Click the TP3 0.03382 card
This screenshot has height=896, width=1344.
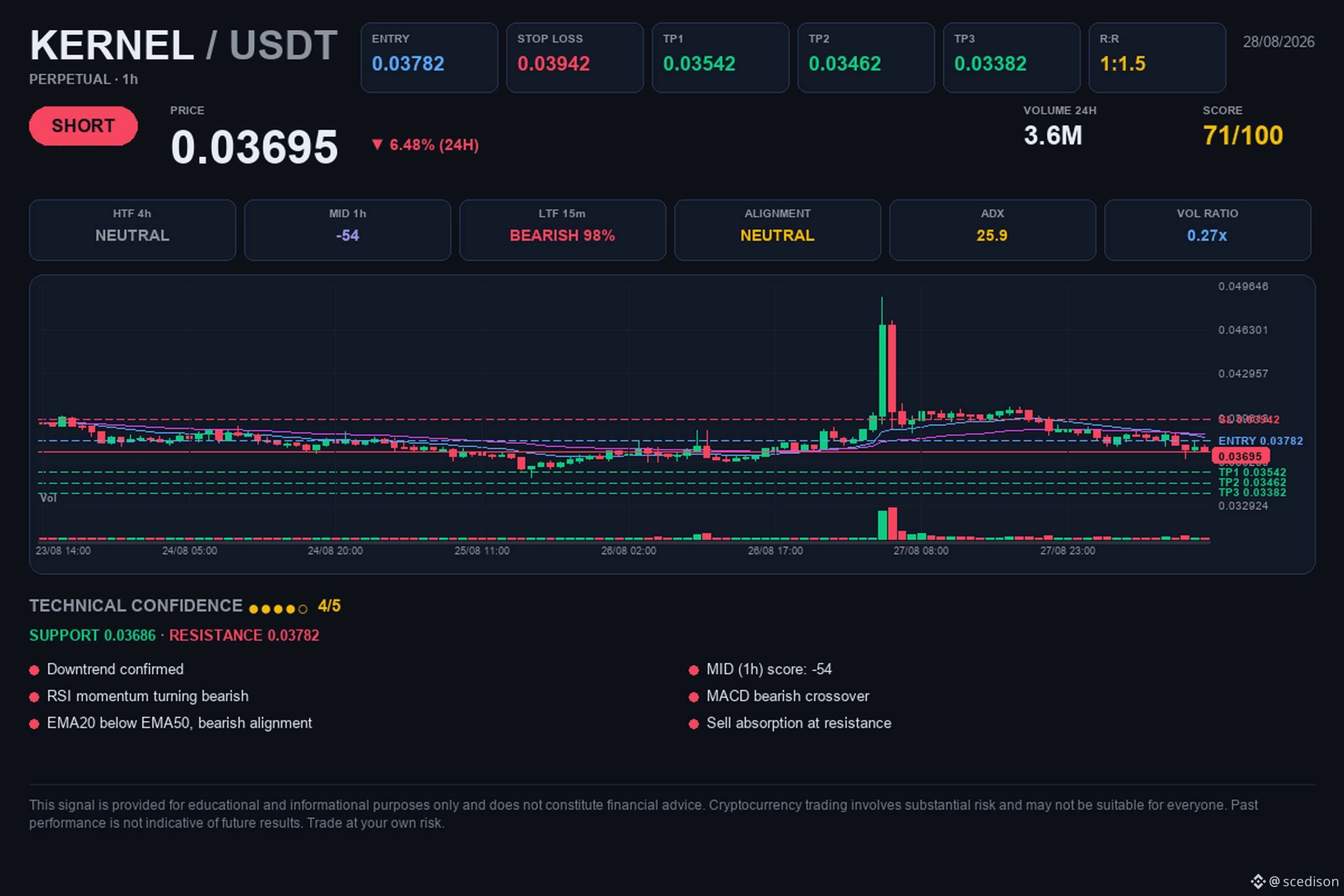coord(1012,58)
